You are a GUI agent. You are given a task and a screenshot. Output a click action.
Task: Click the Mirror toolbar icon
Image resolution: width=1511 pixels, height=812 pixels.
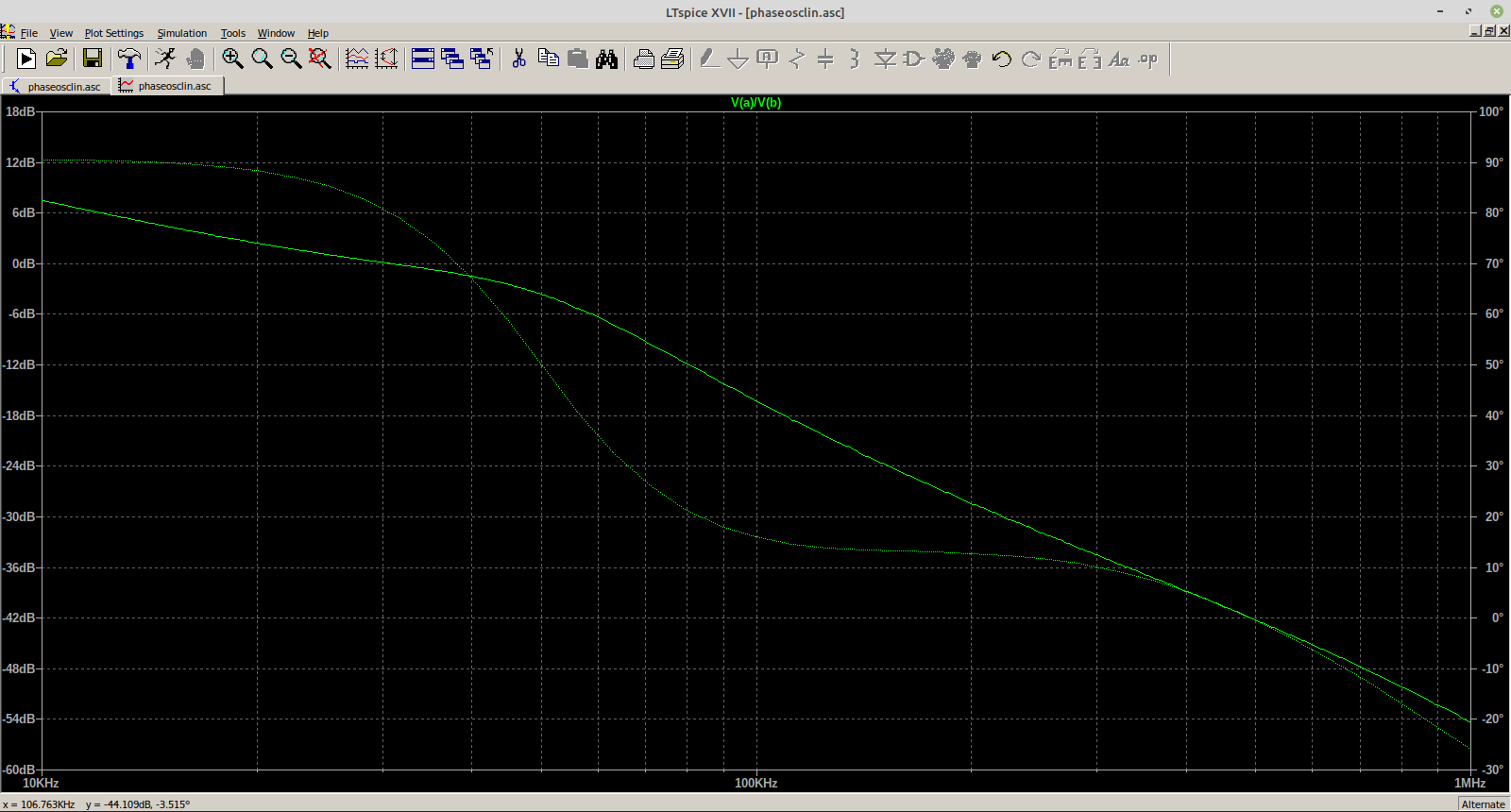pyautogui.click(x=1090, y=59)
